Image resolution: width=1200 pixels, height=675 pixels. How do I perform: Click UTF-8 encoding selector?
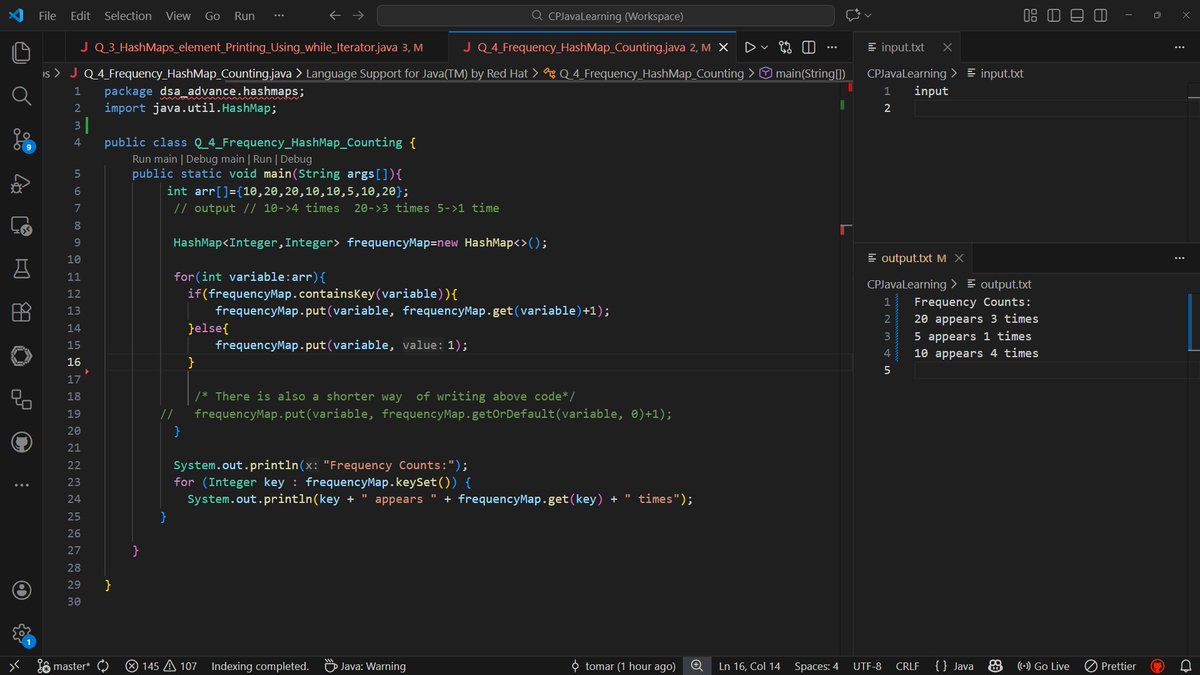866,666
